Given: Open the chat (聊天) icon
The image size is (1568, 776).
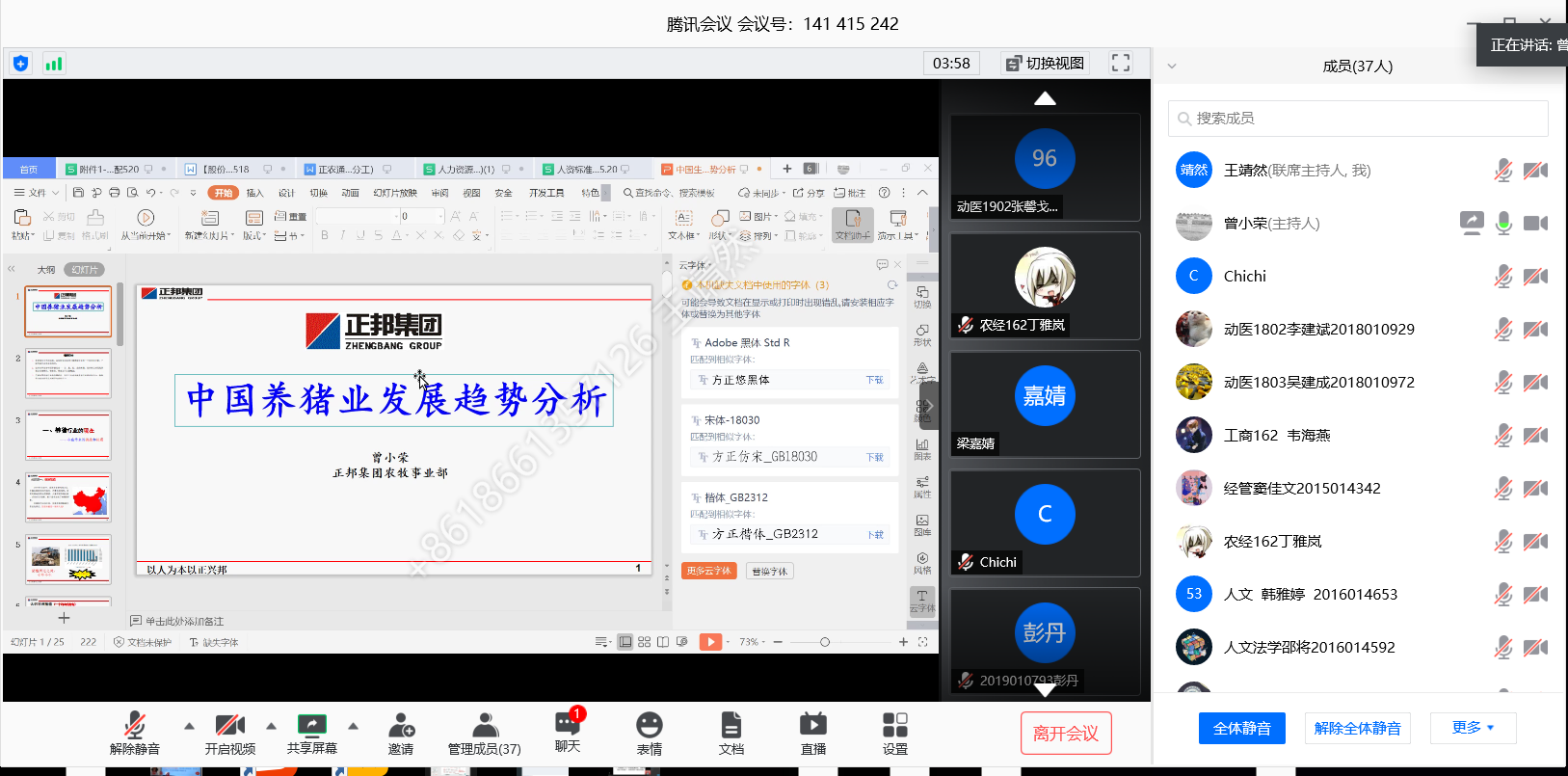Looking at the screenshot, I should 567,726.
